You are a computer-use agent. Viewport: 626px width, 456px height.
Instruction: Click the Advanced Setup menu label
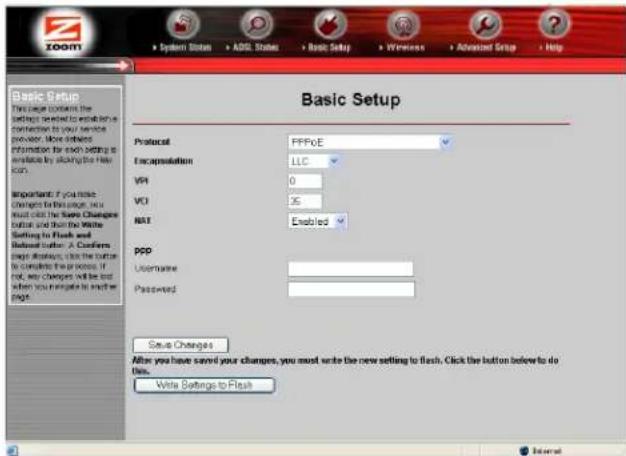pos(483,48)
